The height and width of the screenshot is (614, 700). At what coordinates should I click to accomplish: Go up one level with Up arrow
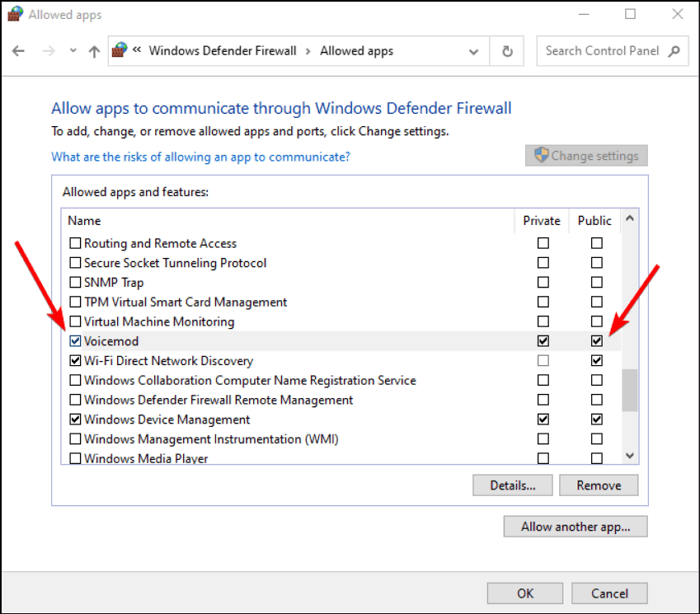(x=94, y=51)
